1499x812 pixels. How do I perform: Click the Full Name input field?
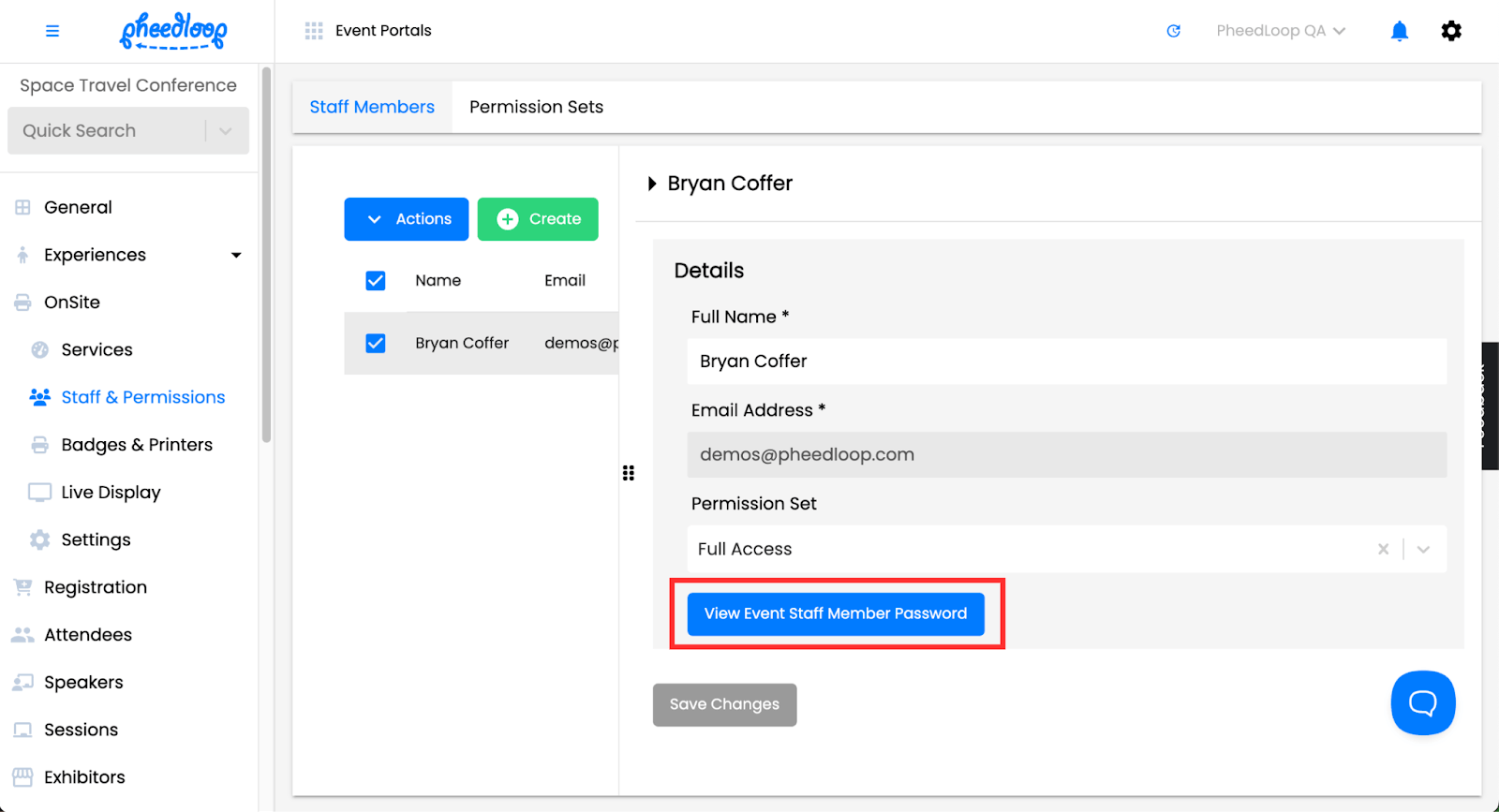[x=1066, y=362]
